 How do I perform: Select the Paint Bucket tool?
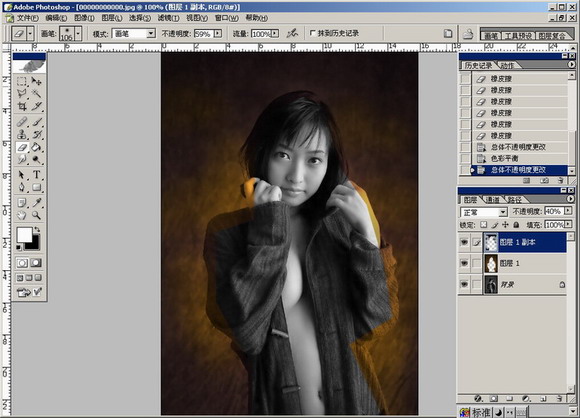tap(36, 147)
